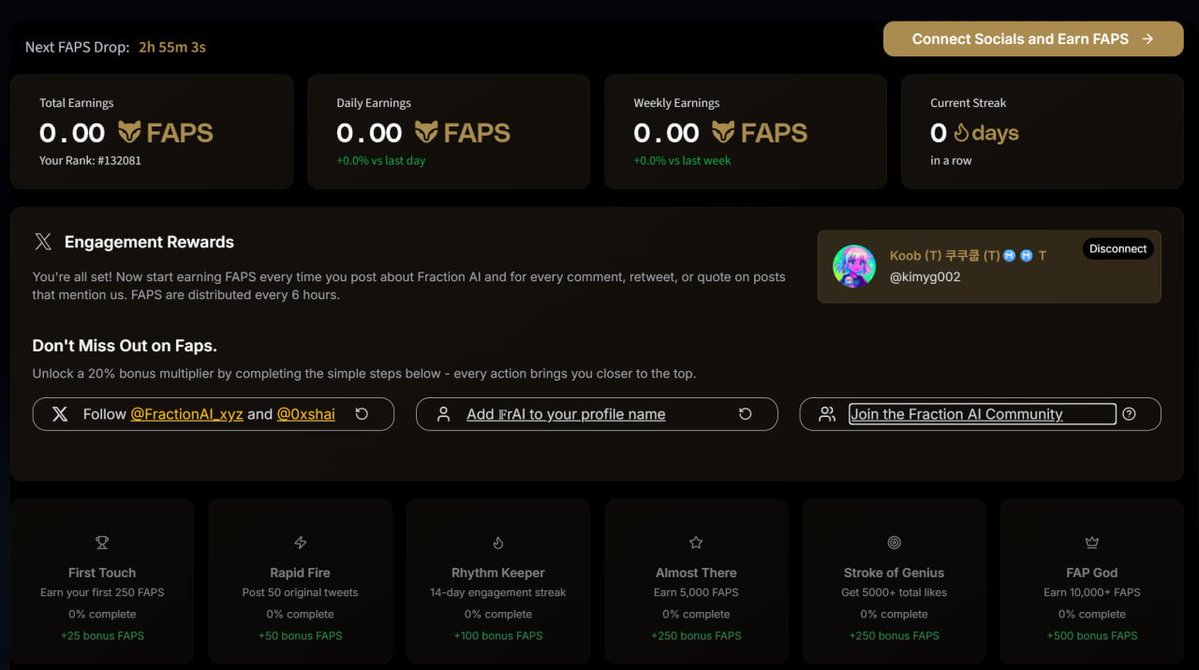Click the crown icon on FAP God card

coord(1092,542)
